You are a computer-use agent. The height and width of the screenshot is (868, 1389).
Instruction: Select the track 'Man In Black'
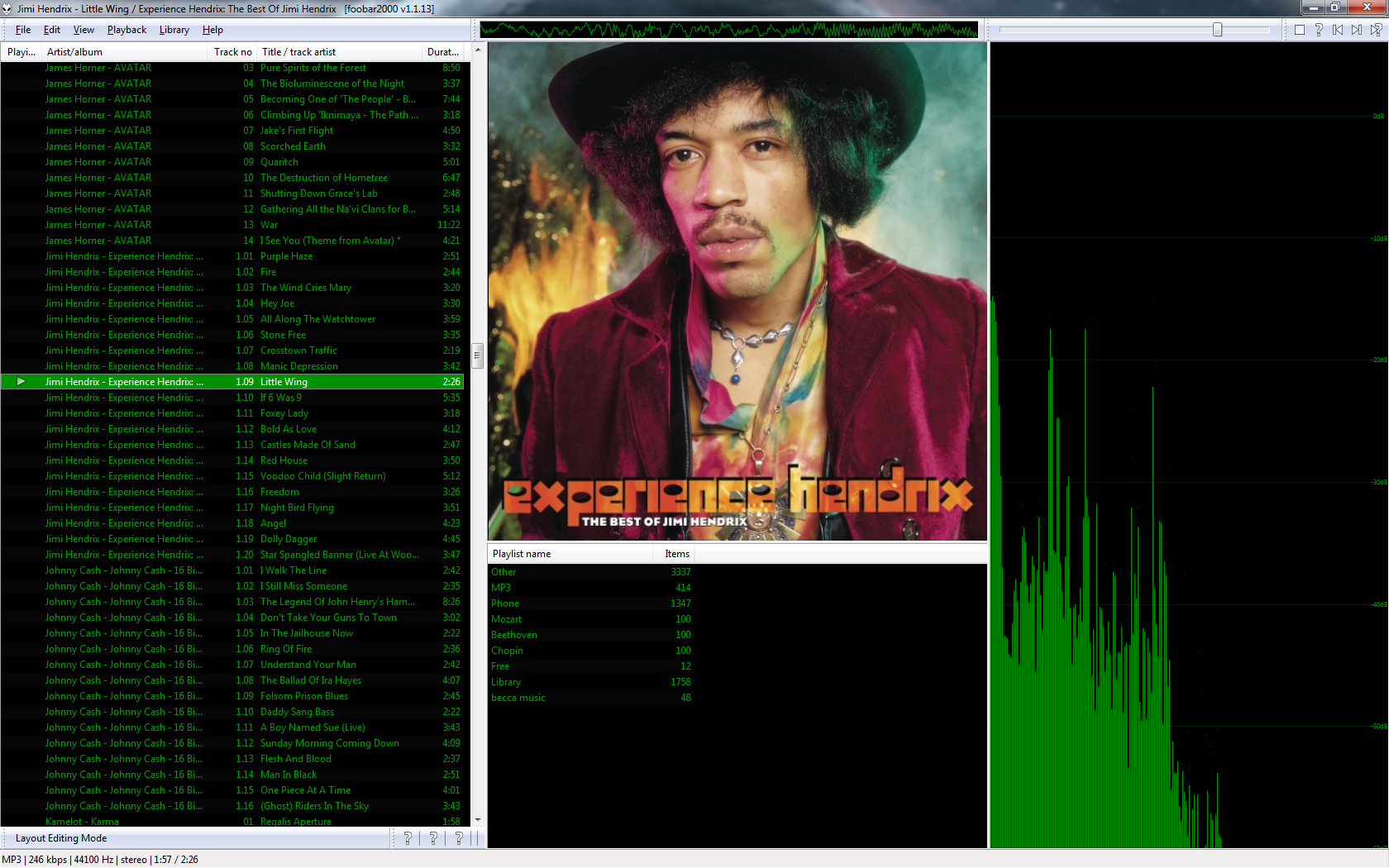pos(232,775)
